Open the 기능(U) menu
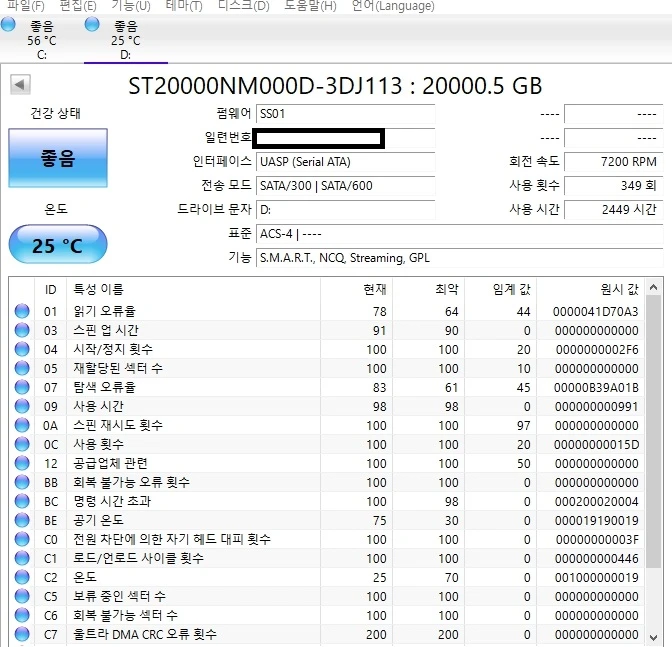The height and width of the screenshot is (647, 672). pos(131,6)
